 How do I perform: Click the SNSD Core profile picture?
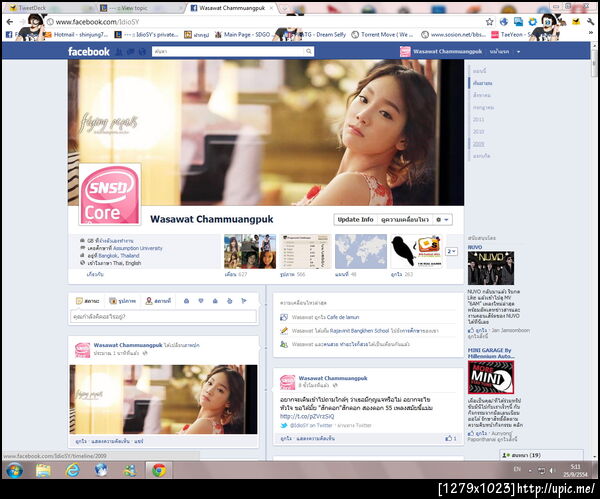pyautogui.click(x=109, y=194)
